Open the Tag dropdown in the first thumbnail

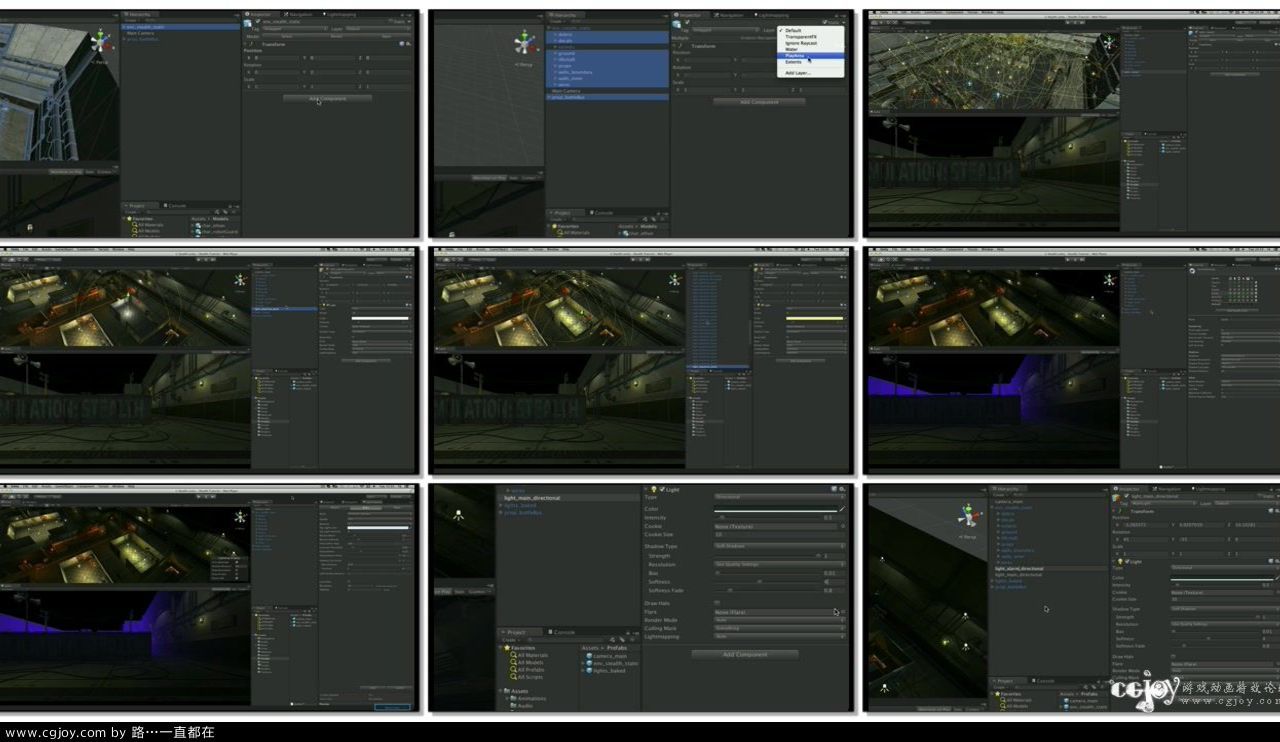[295, 29]
